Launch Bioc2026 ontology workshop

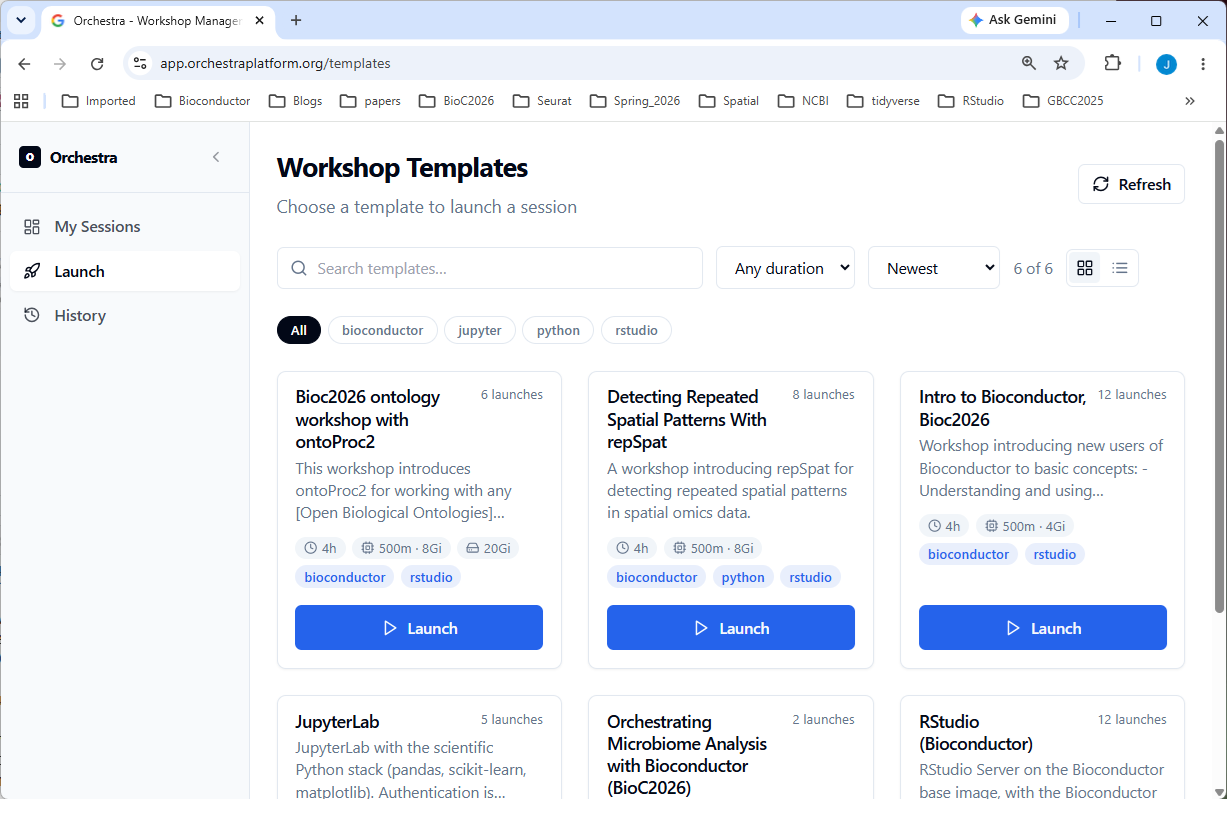(419, 628)
